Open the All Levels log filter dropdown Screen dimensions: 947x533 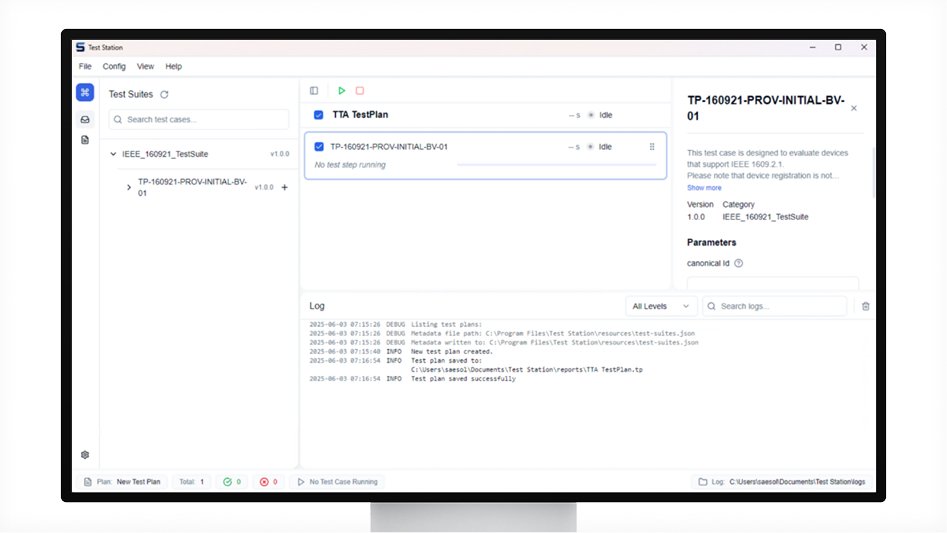tap(661, 306)
